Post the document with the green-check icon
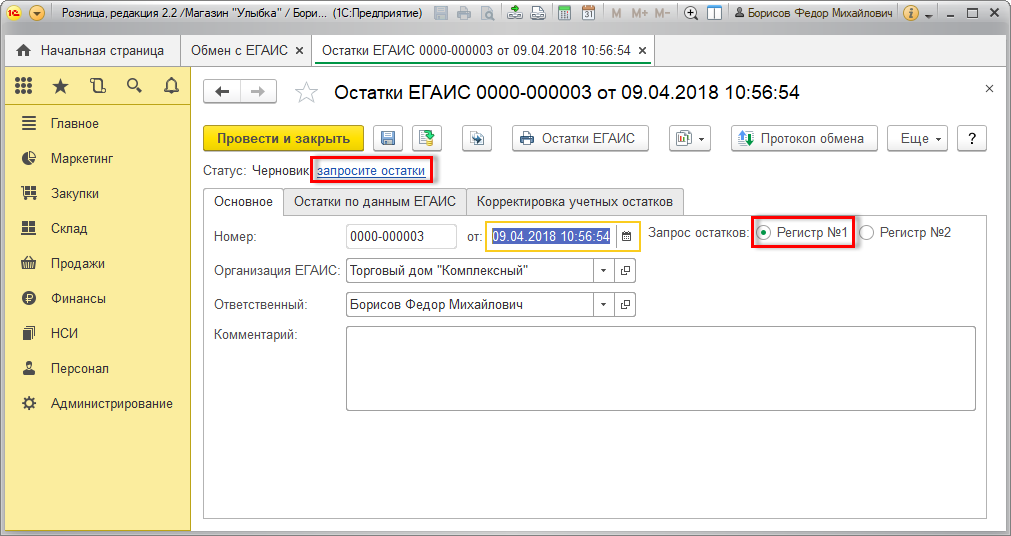The width and height of the screenshot is (1011, 536). 427,138
